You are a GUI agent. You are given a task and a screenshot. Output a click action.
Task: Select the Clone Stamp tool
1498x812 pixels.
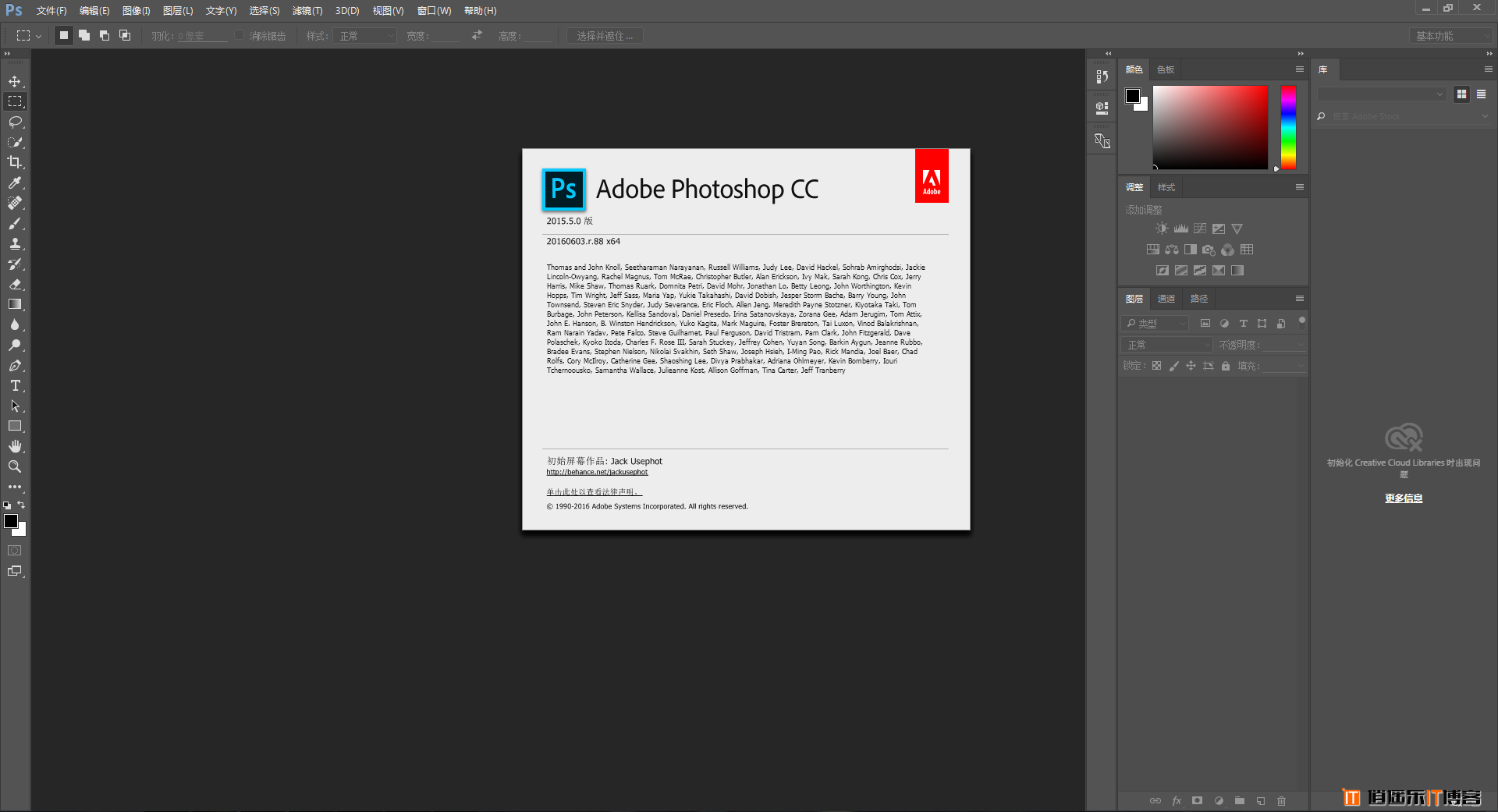tap(15, 243)
